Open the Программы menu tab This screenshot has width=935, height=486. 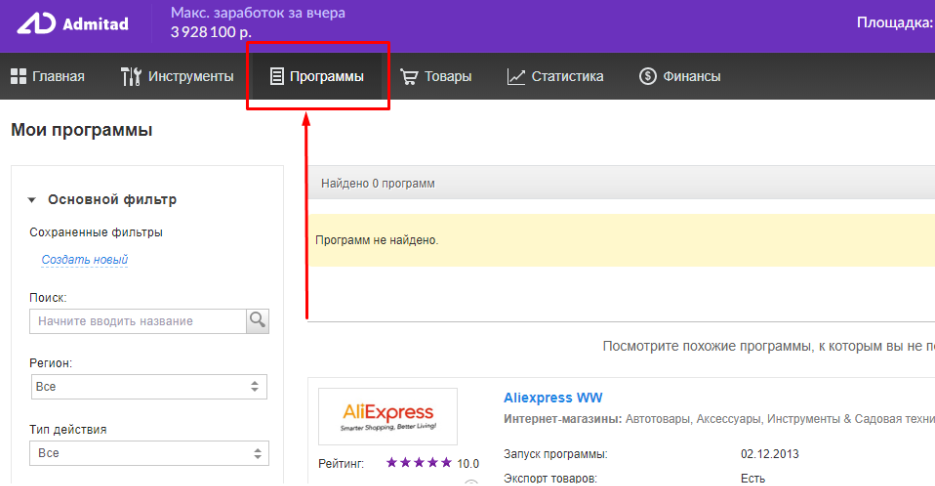point(318,76)
